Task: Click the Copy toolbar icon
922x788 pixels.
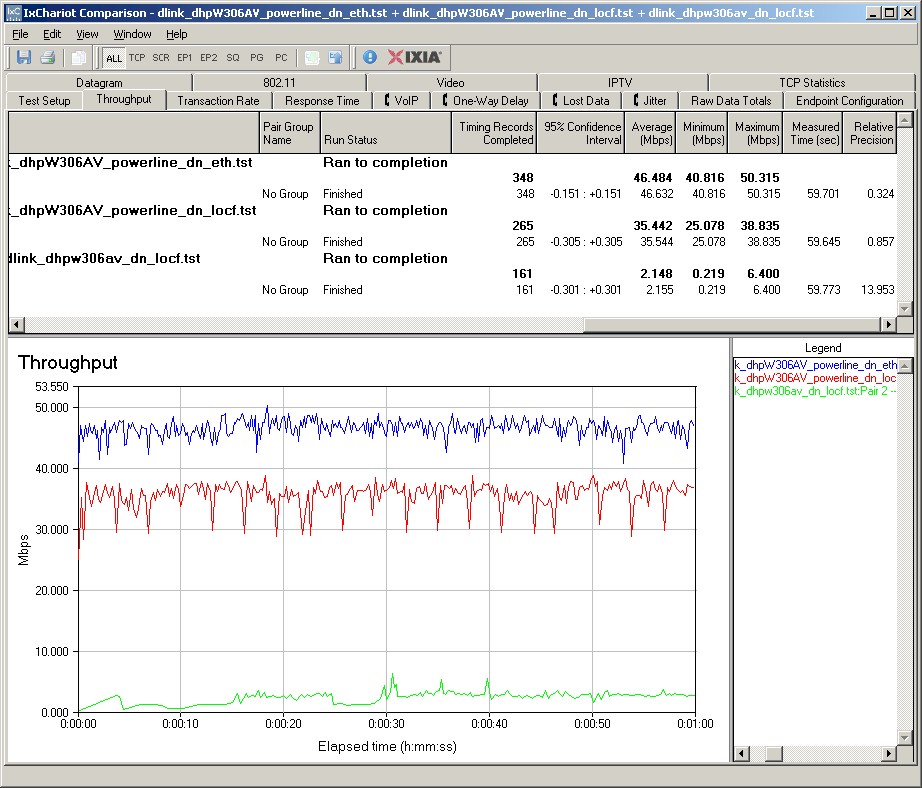Action: pyautogui.click(x=78, y=58)
